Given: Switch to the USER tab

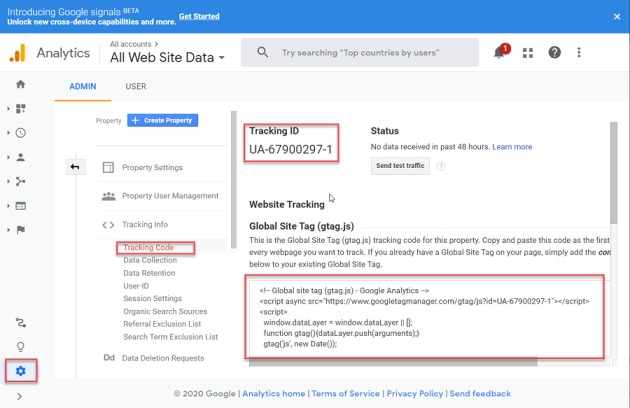Looking at the screenshot, I should pyautogui.click(x=136, y=86).
